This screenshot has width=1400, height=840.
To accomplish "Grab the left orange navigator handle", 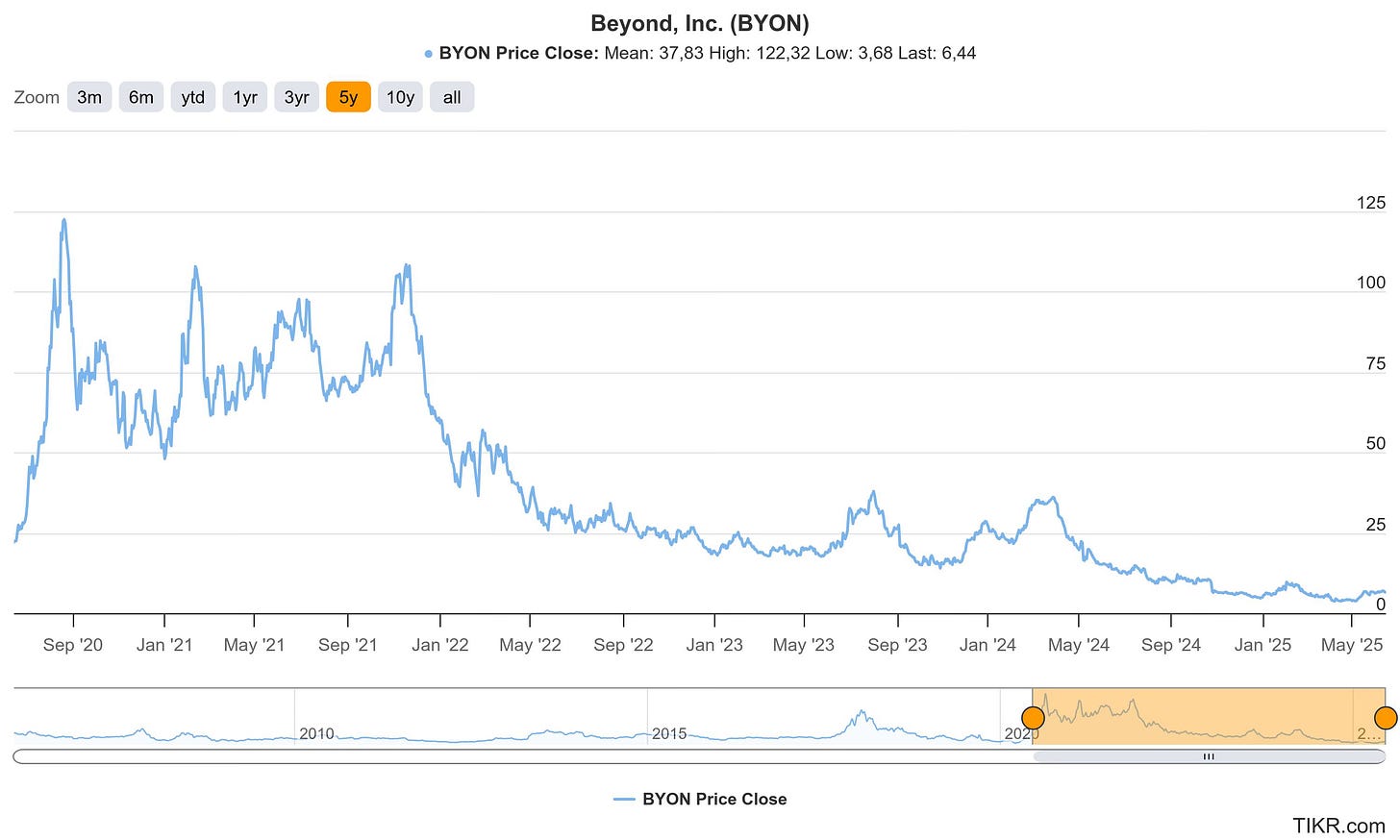I will click(x=1033, y=718).
